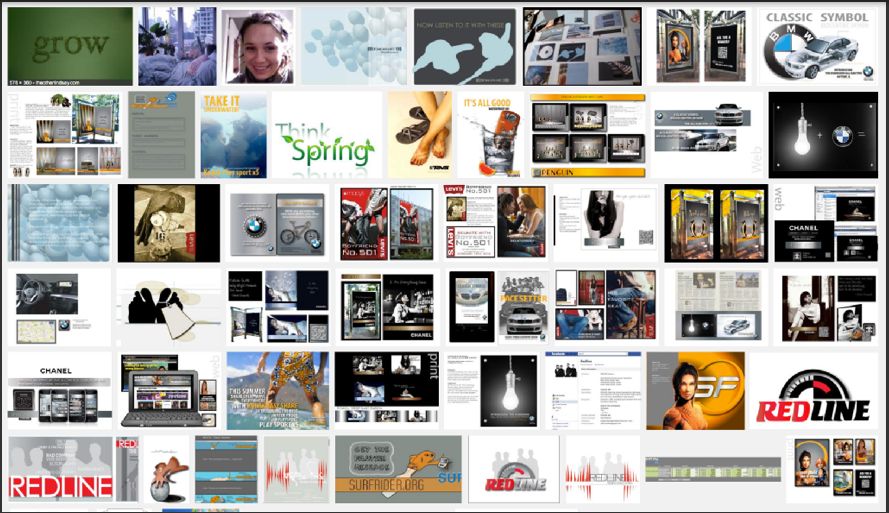889x513 pixels.
Task: Open the green "grow" thumbnail
Action: click(70, 46)
